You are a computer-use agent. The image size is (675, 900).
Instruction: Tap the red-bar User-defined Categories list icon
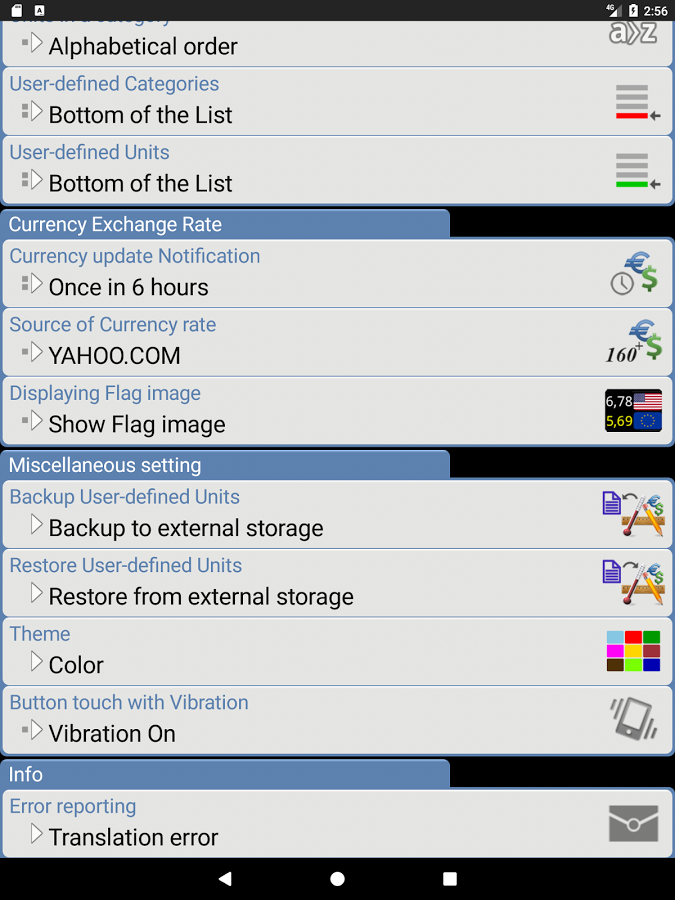(x=637, y=102)
